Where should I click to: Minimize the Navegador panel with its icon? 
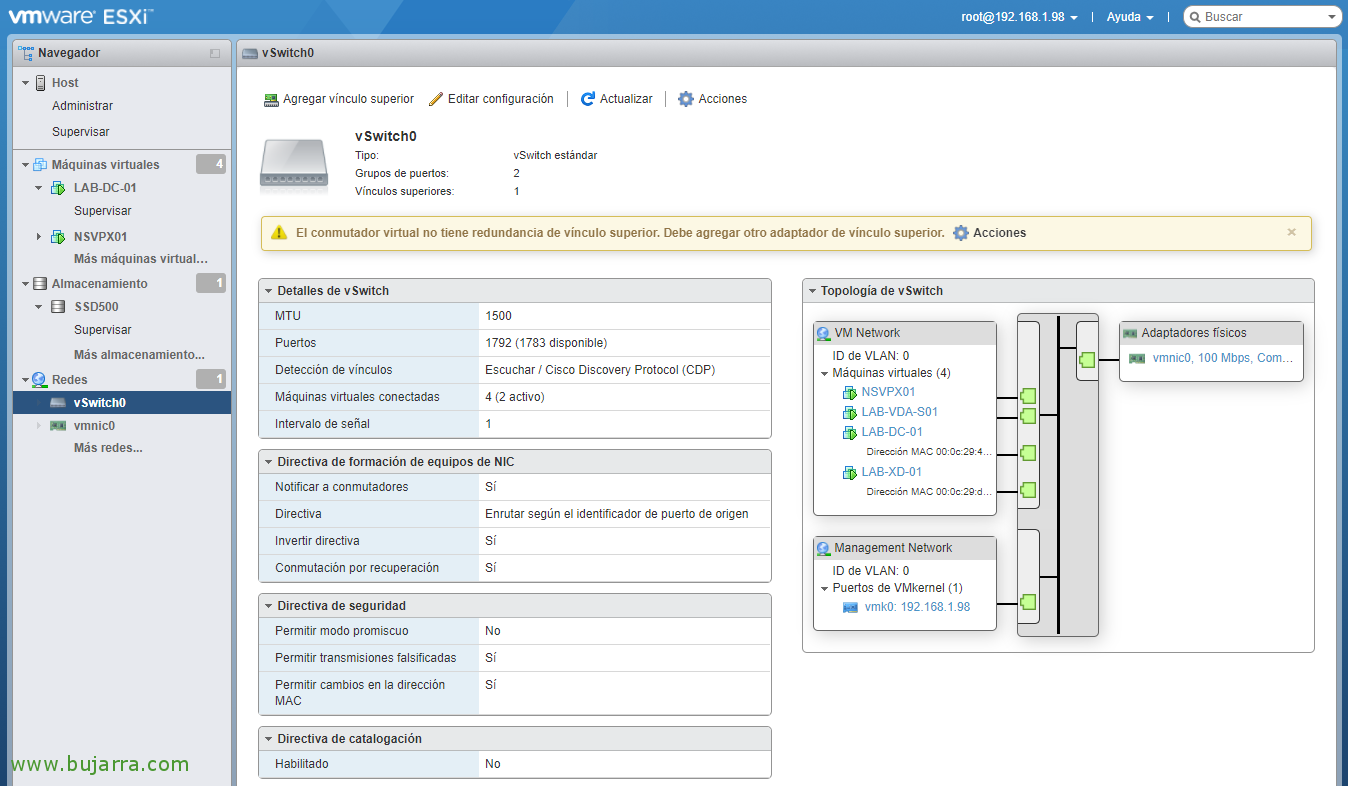point(215,53)
